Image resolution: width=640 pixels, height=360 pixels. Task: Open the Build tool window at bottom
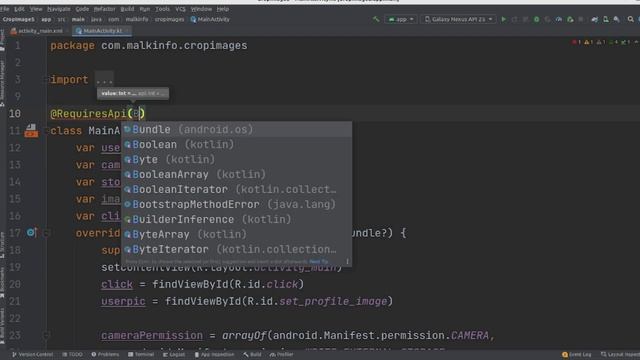tap(252, 354)
